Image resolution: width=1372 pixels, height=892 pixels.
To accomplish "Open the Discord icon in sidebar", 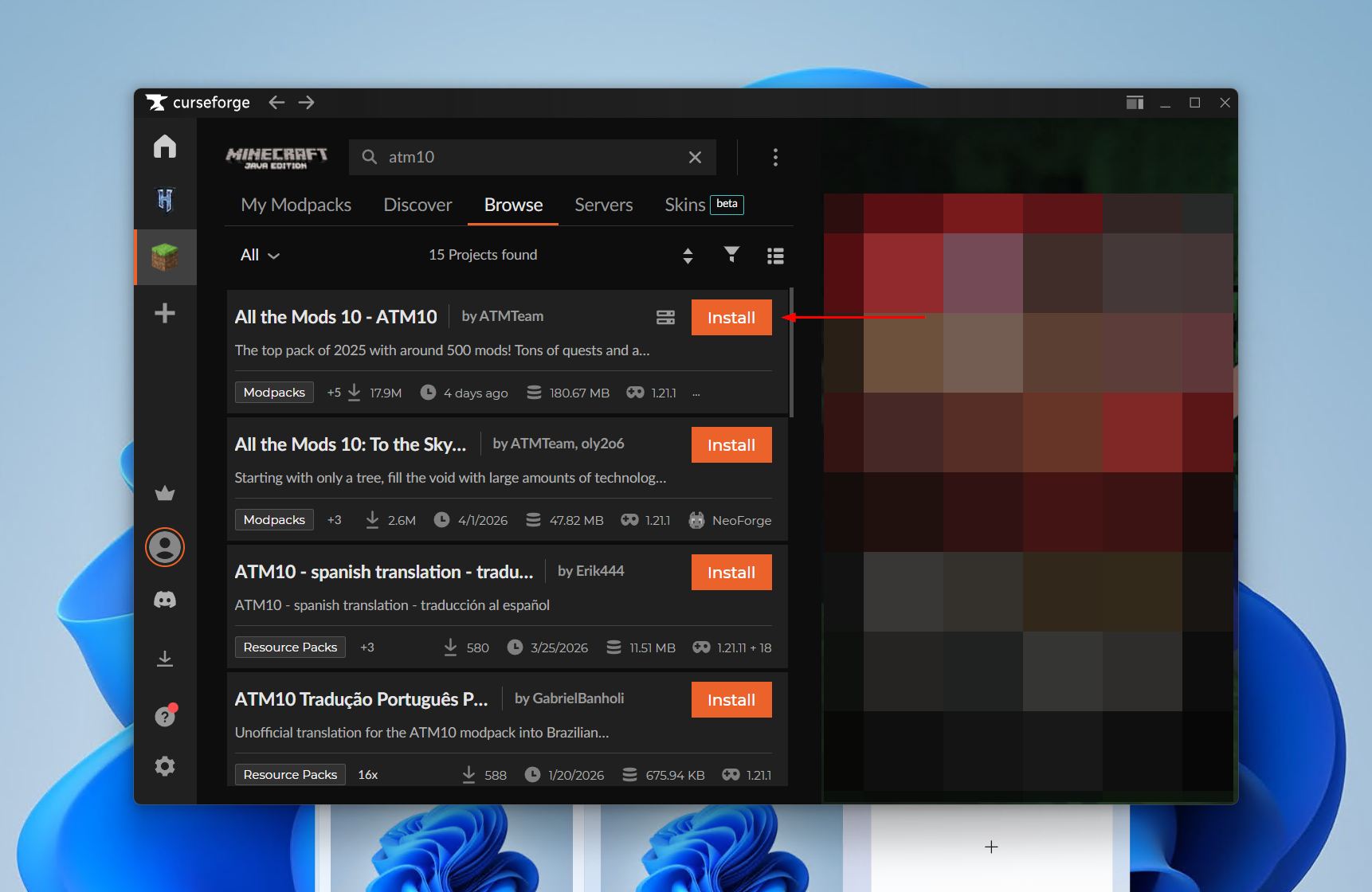I will click(x=165, y=600).
